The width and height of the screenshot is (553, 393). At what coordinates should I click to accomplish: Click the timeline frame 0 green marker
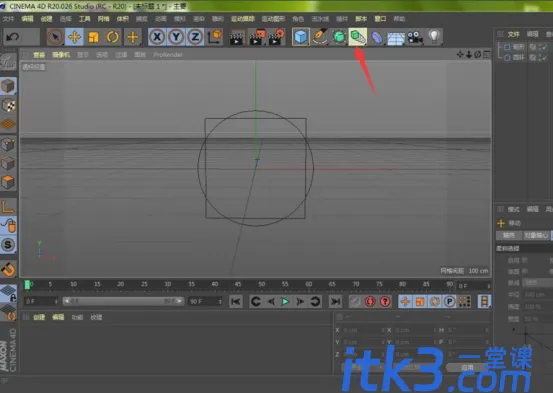pyautogui.click(x=27, y=285)
